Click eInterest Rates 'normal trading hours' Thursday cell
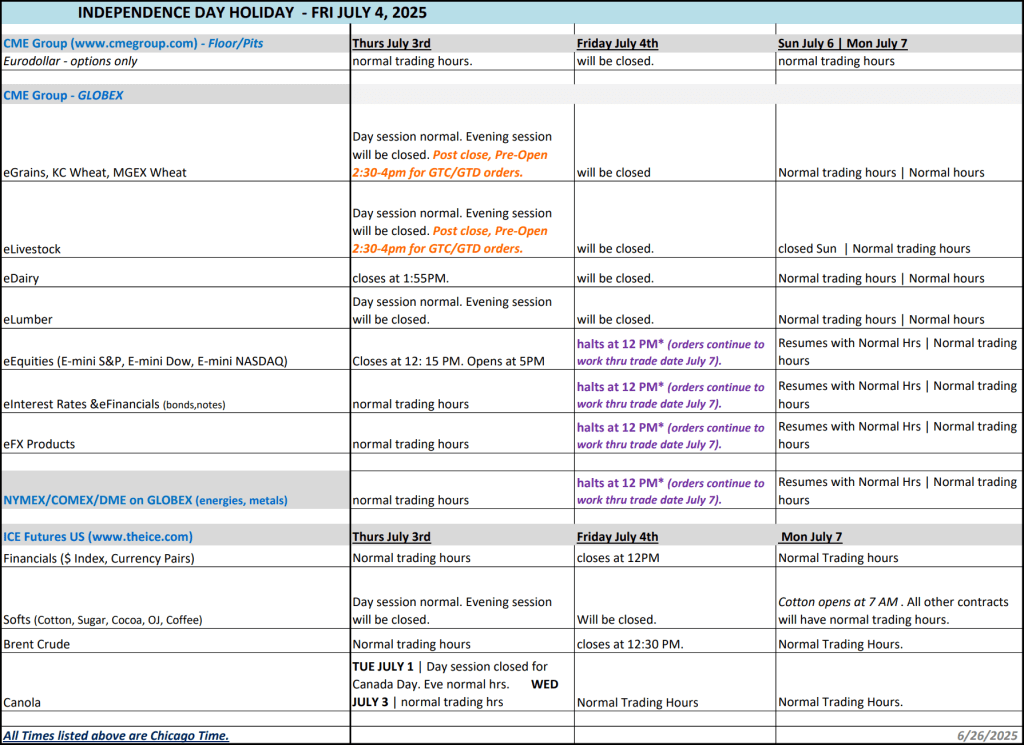Viewport: 1024px width, 745px height. click(x=410, y=404)
